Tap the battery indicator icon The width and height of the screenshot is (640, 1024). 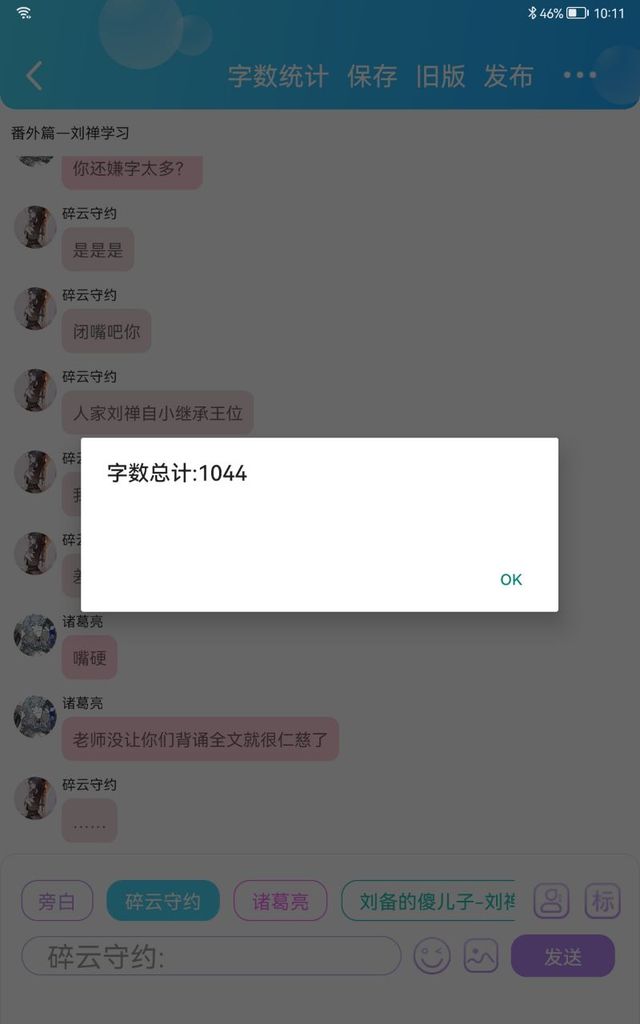tap(577, 13)
